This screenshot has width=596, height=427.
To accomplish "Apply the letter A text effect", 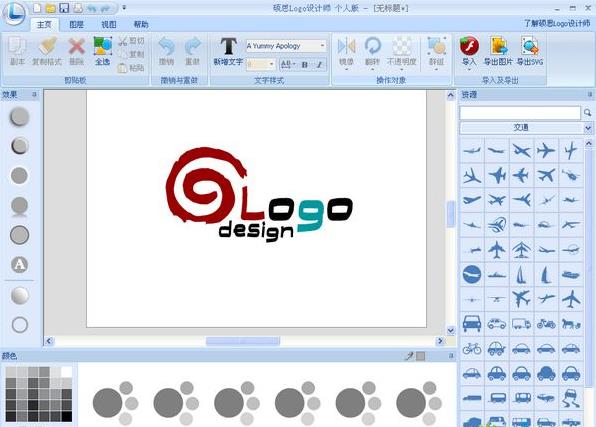I will pos(19,265).
